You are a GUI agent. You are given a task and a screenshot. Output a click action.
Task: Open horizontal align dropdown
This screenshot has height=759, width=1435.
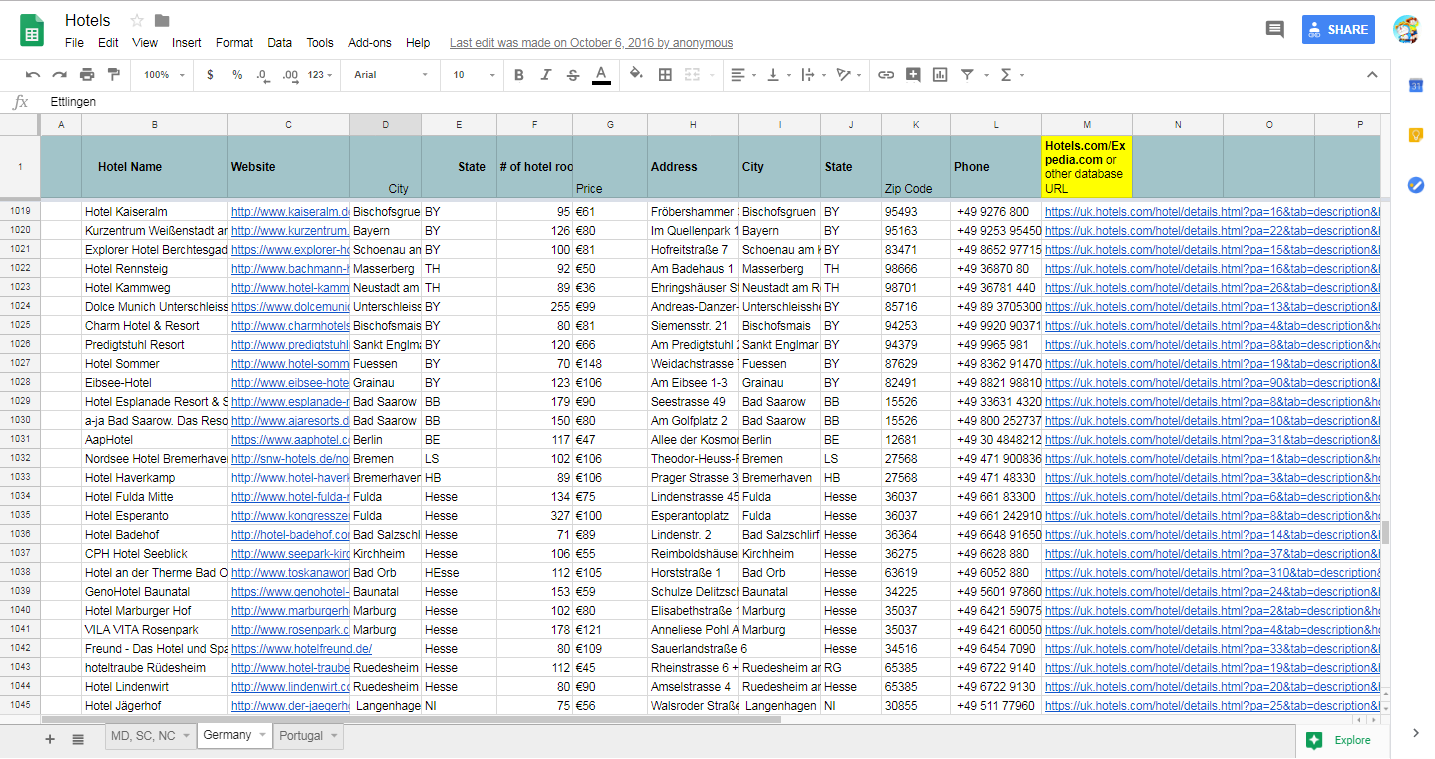coord(743,75)
